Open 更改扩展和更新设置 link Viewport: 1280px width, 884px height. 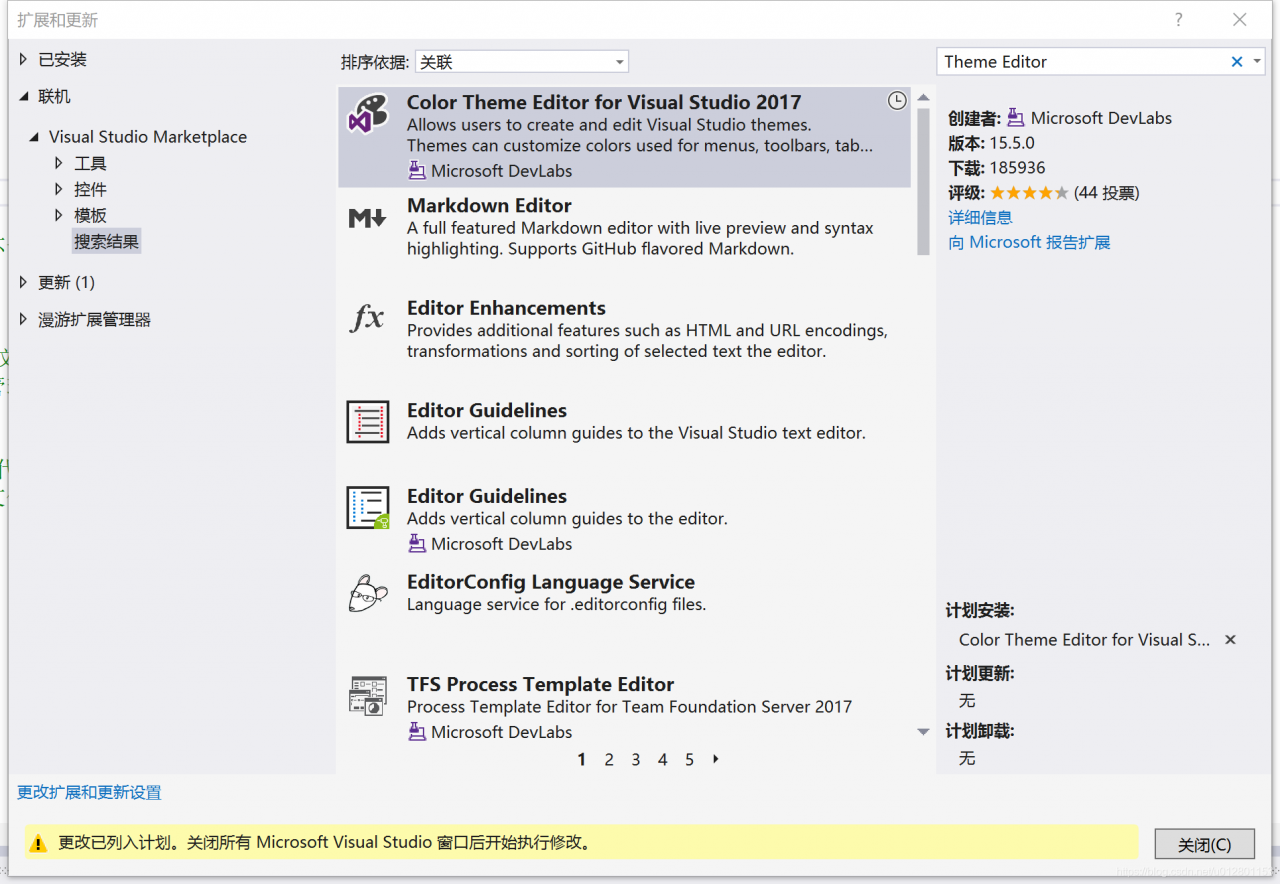tap(89, 792)
